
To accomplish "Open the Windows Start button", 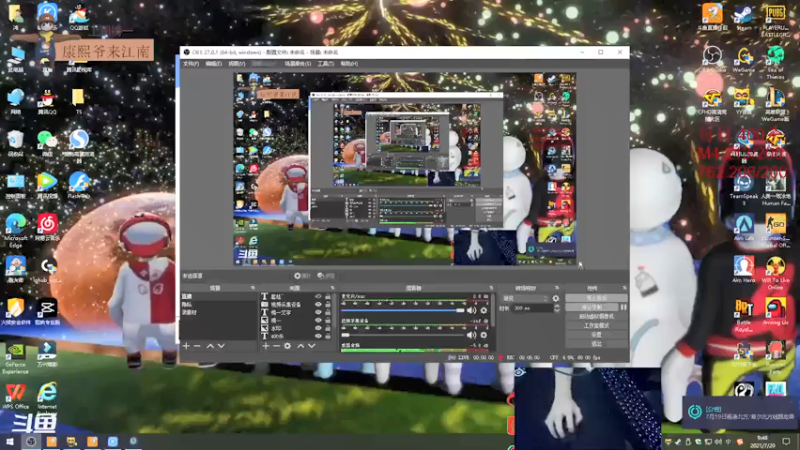I will [x=10, y=441].
